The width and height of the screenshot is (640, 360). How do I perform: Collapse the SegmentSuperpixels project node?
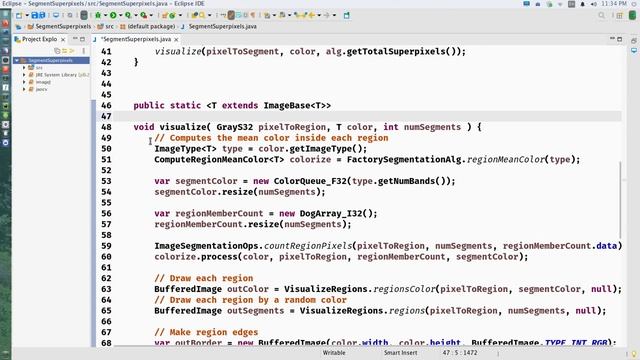click(17, 60)
